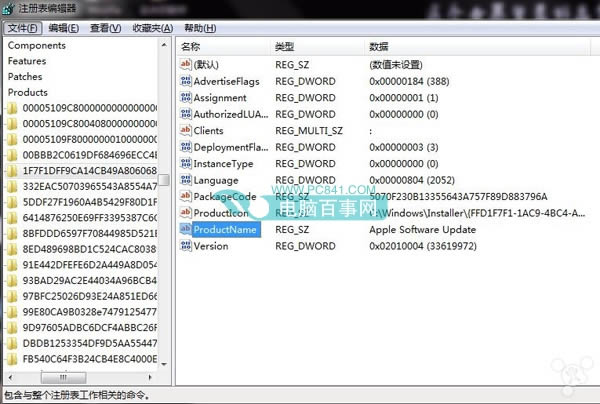Screen dimensions: 600x404
Task: Select the Version value name
Action: pyautogui.click(x=211, y=246)
